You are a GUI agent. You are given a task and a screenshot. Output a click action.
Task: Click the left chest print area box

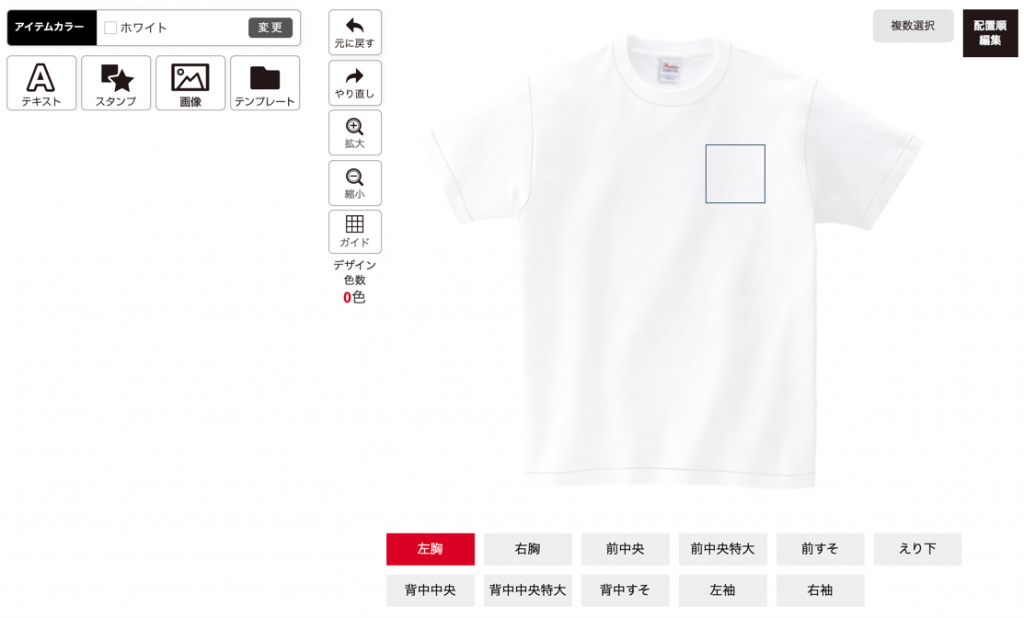735,174
